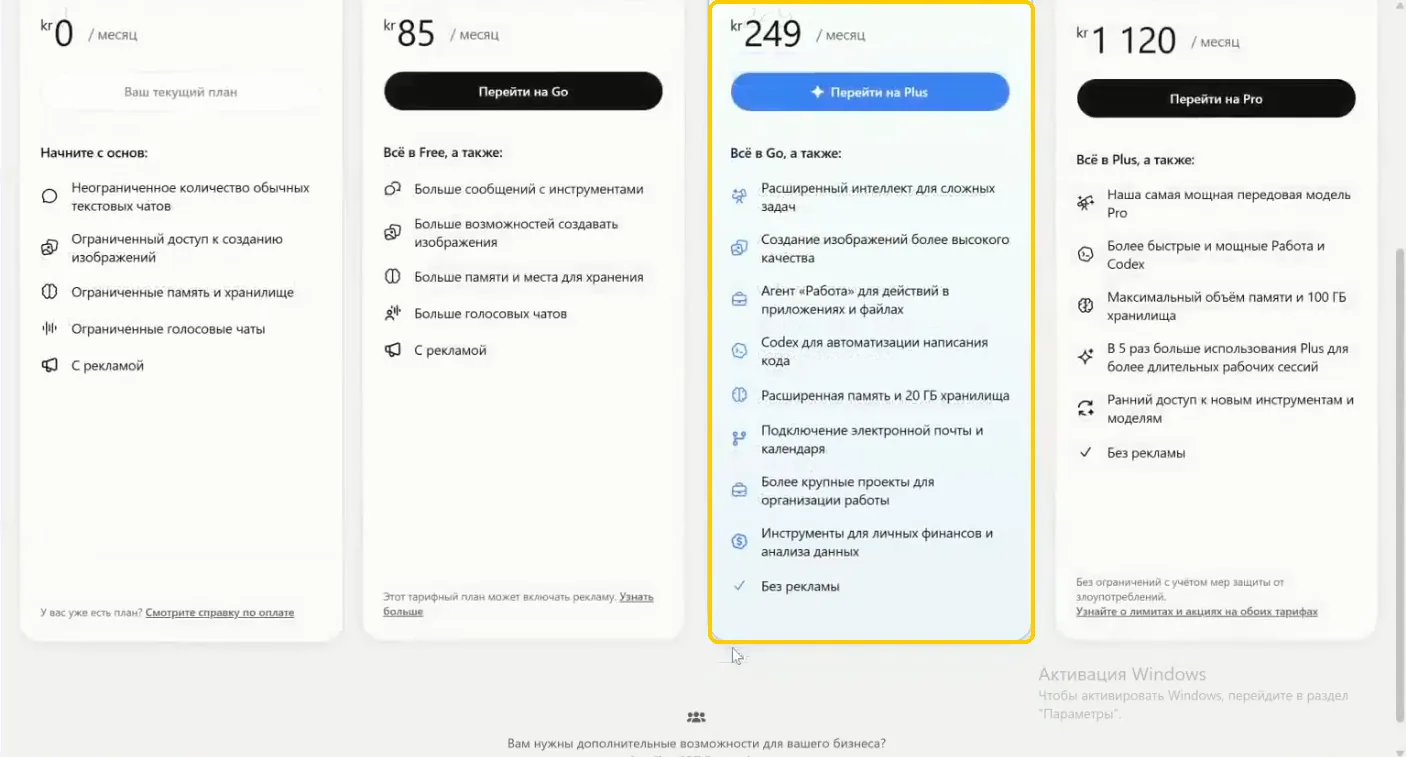Viewport: 1406px width, 757px height.
Task: Open the Смотрите справку по оплате link
Action: pos(220,612)
